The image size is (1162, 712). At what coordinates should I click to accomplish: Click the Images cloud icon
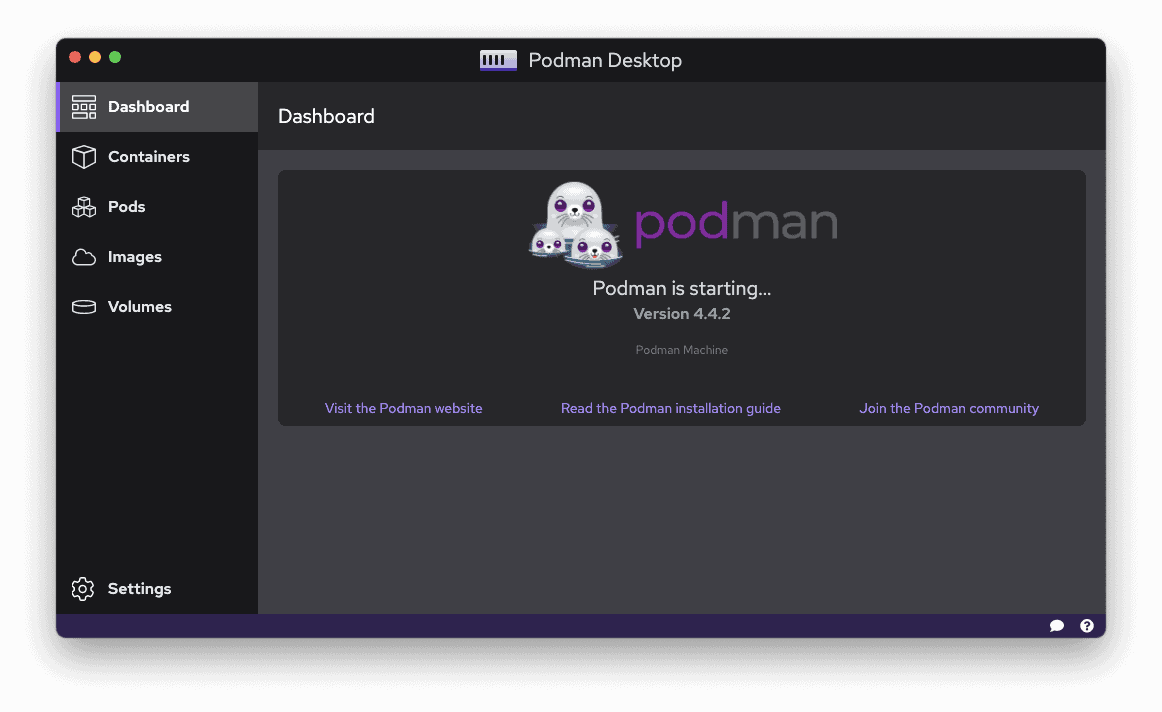click(x=84, y=257)
